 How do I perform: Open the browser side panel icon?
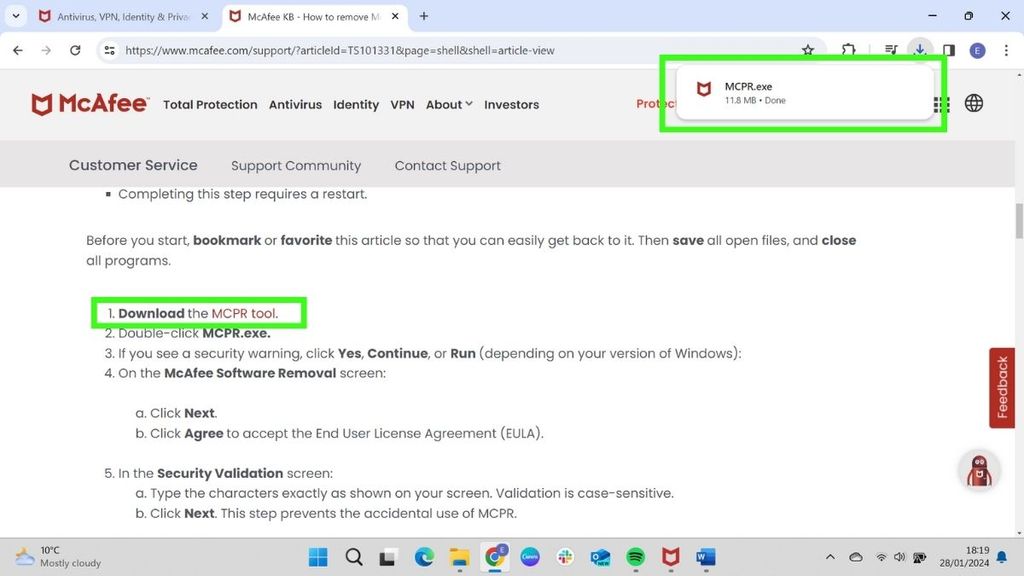(x=948, y=50)
